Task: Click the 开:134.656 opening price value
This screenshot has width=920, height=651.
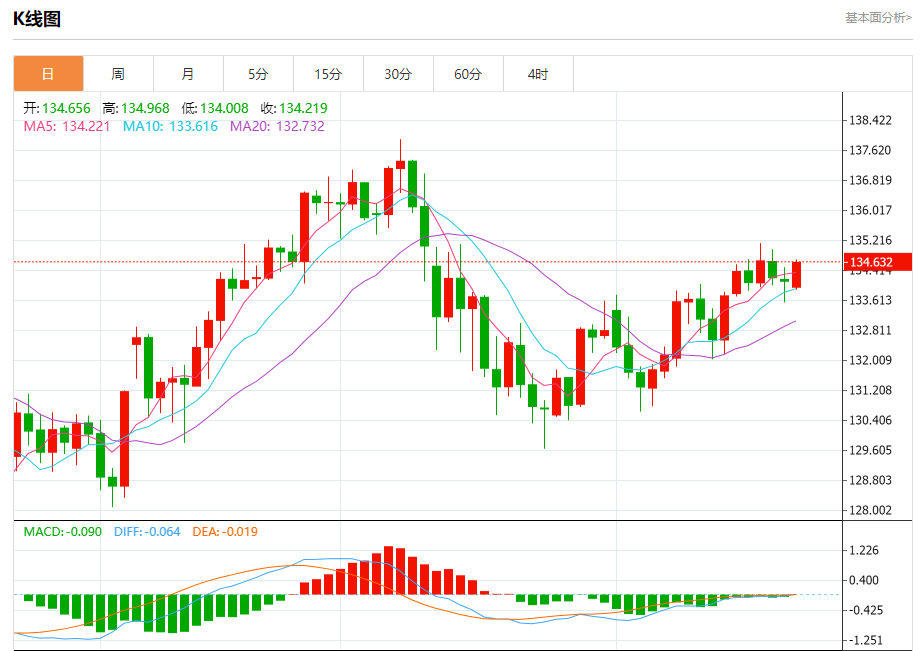Action: (57, 108)
